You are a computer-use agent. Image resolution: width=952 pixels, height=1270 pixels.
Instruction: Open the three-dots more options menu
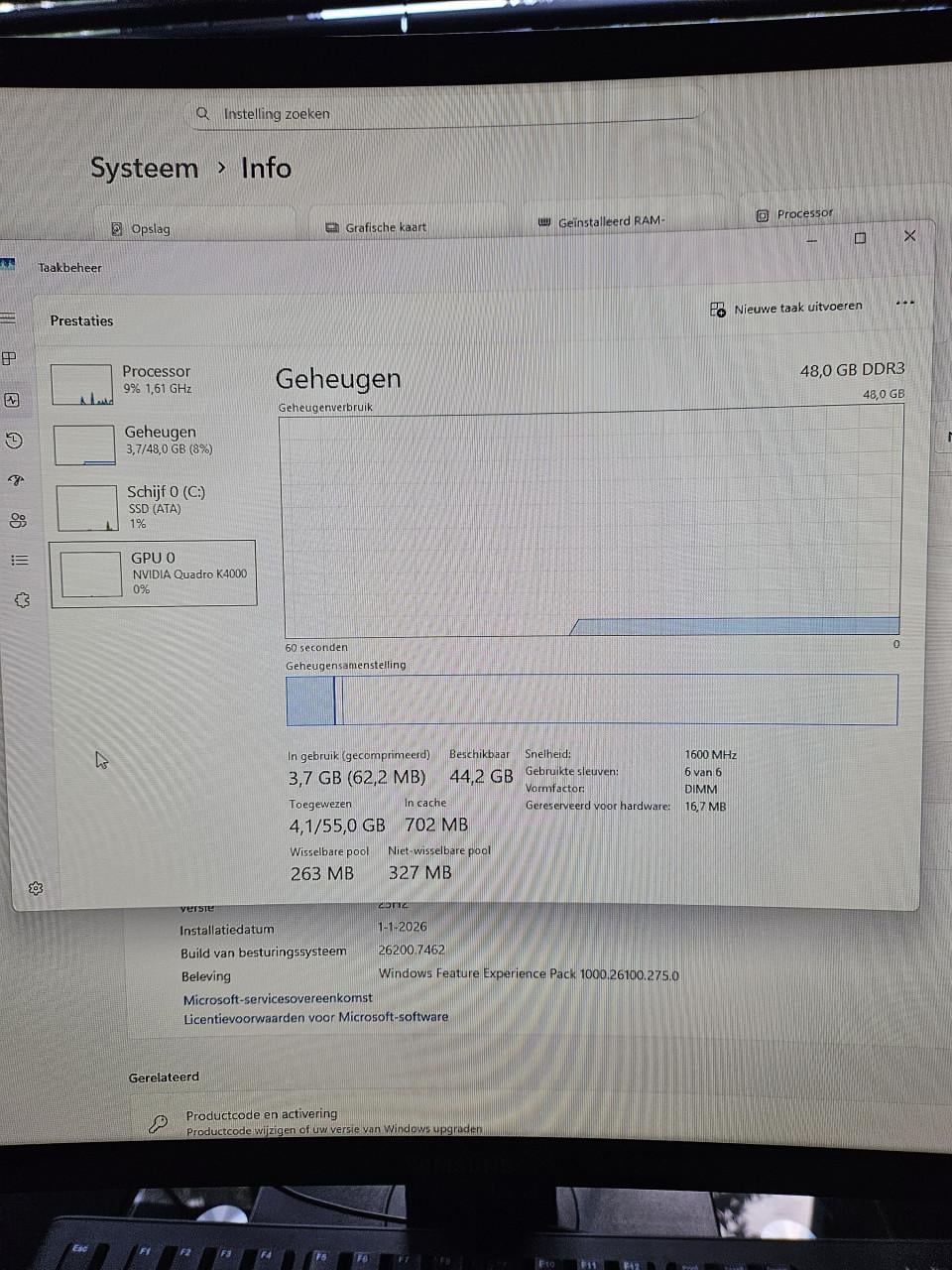tap(904, 303)
